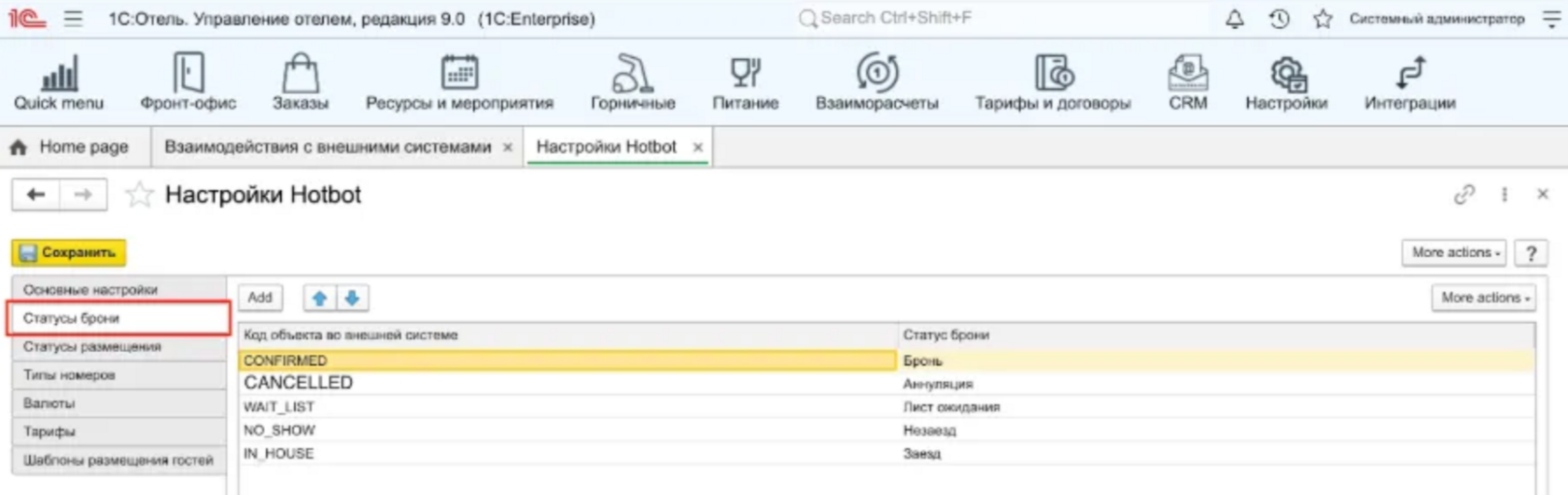Add Настройки Hotbot to favorites star
The image size is (1568, 495).
pyautogui.click(x=139, y=194)
